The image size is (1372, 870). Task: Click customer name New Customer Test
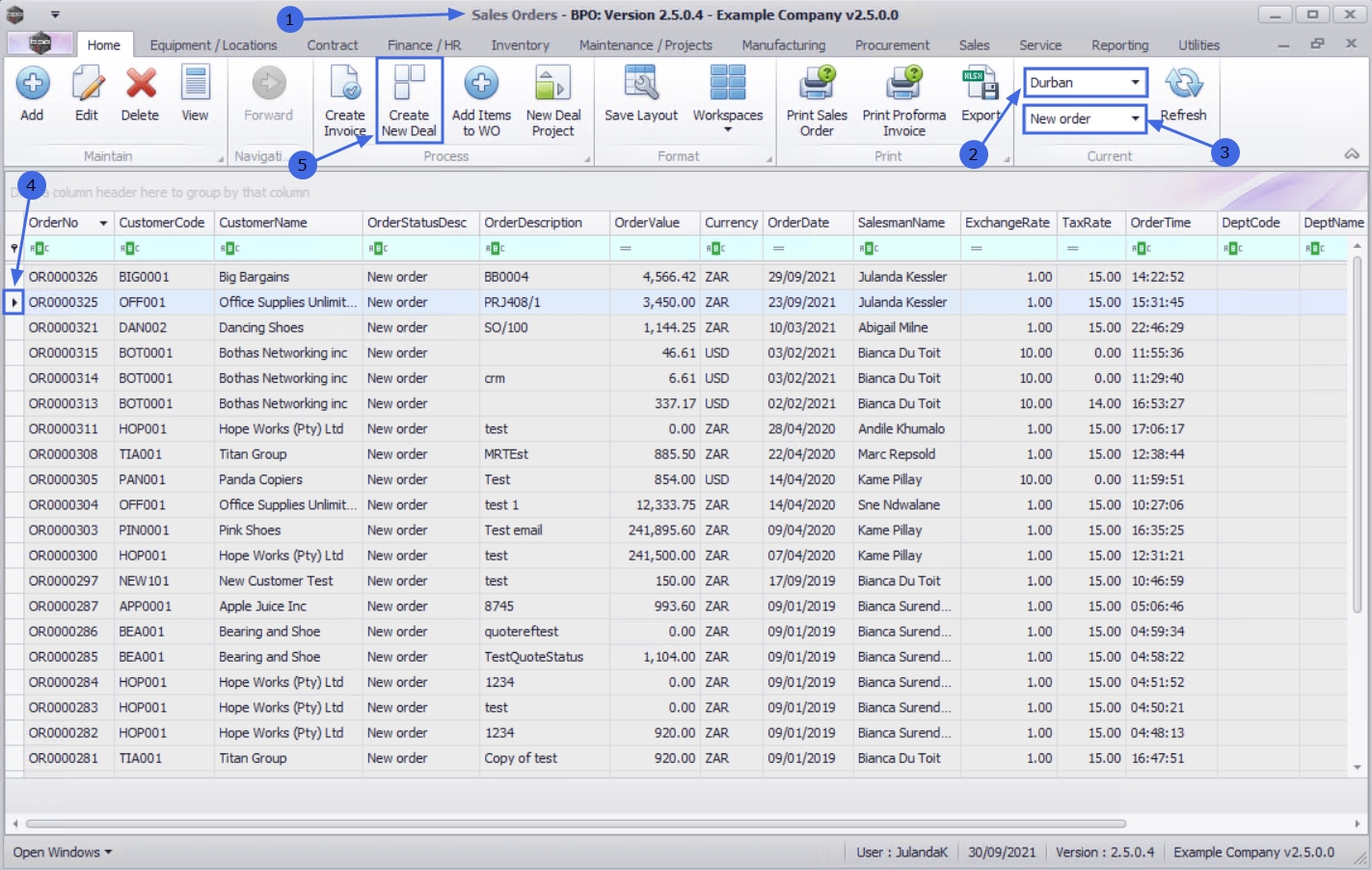tap(276, 581)
